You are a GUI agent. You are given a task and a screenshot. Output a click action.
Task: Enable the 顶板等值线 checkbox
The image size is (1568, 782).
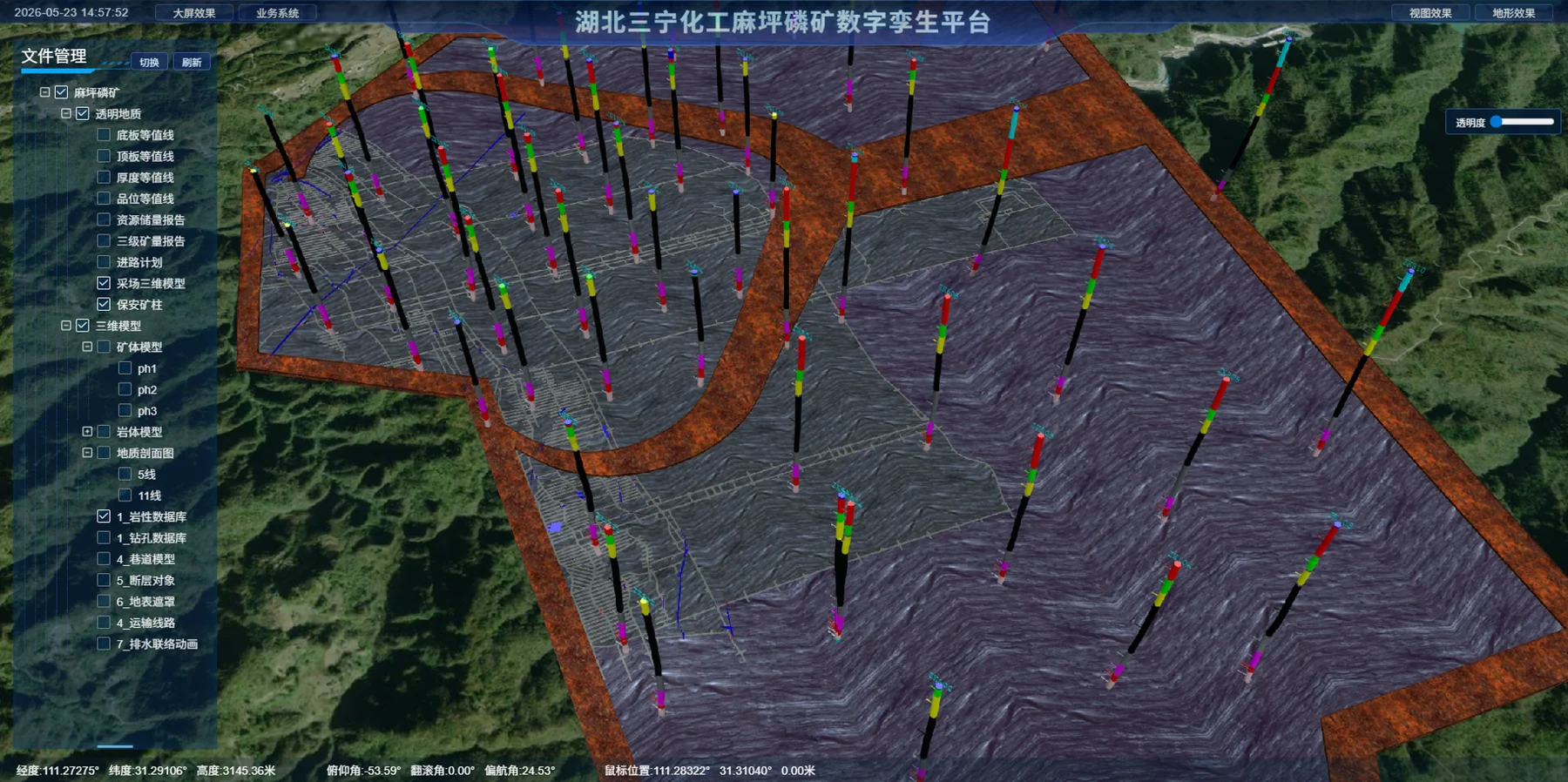(104, 156)
